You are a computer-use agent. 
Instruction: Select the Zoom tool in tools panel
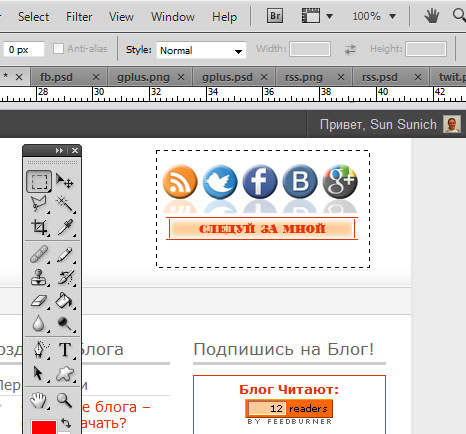pos(65,400)
